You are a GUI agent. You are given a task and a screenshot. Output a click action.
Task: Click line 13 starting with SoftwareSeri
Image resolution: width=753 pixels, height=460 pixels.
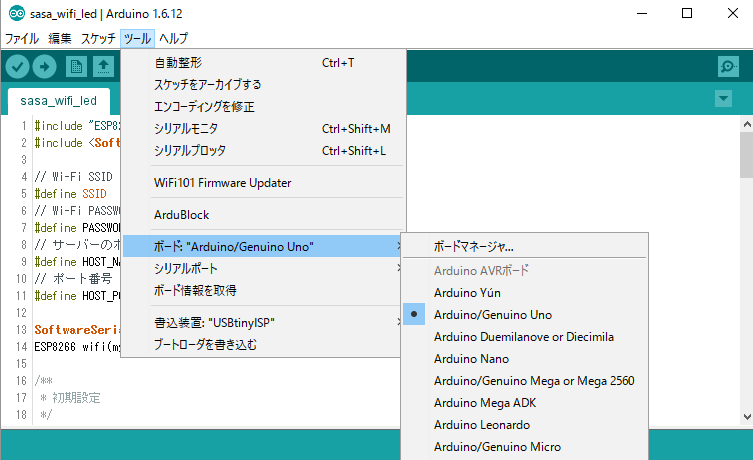tap(77, 330)
